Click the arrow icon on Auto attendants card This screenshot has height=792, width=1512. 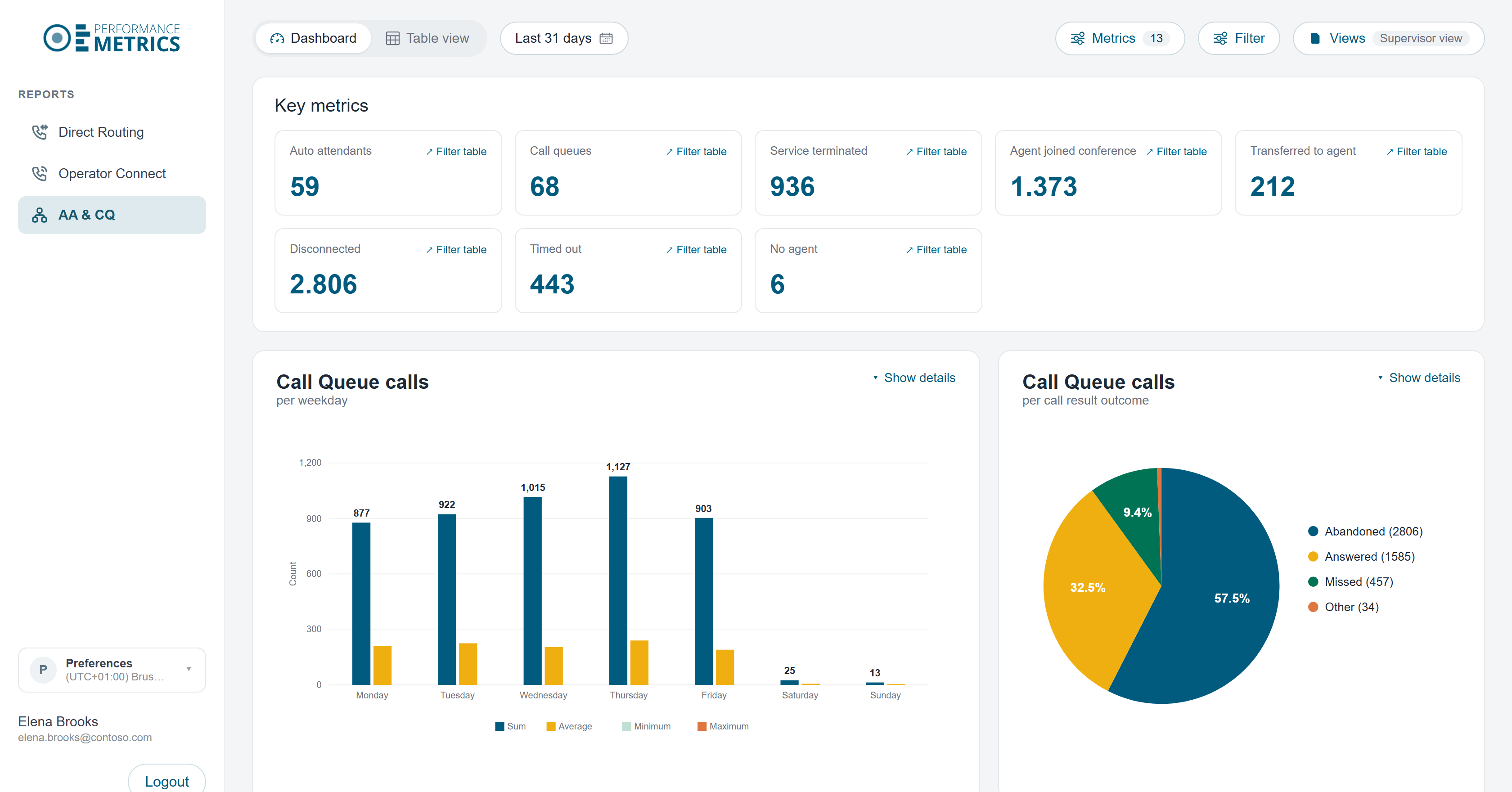click(429, 152)
